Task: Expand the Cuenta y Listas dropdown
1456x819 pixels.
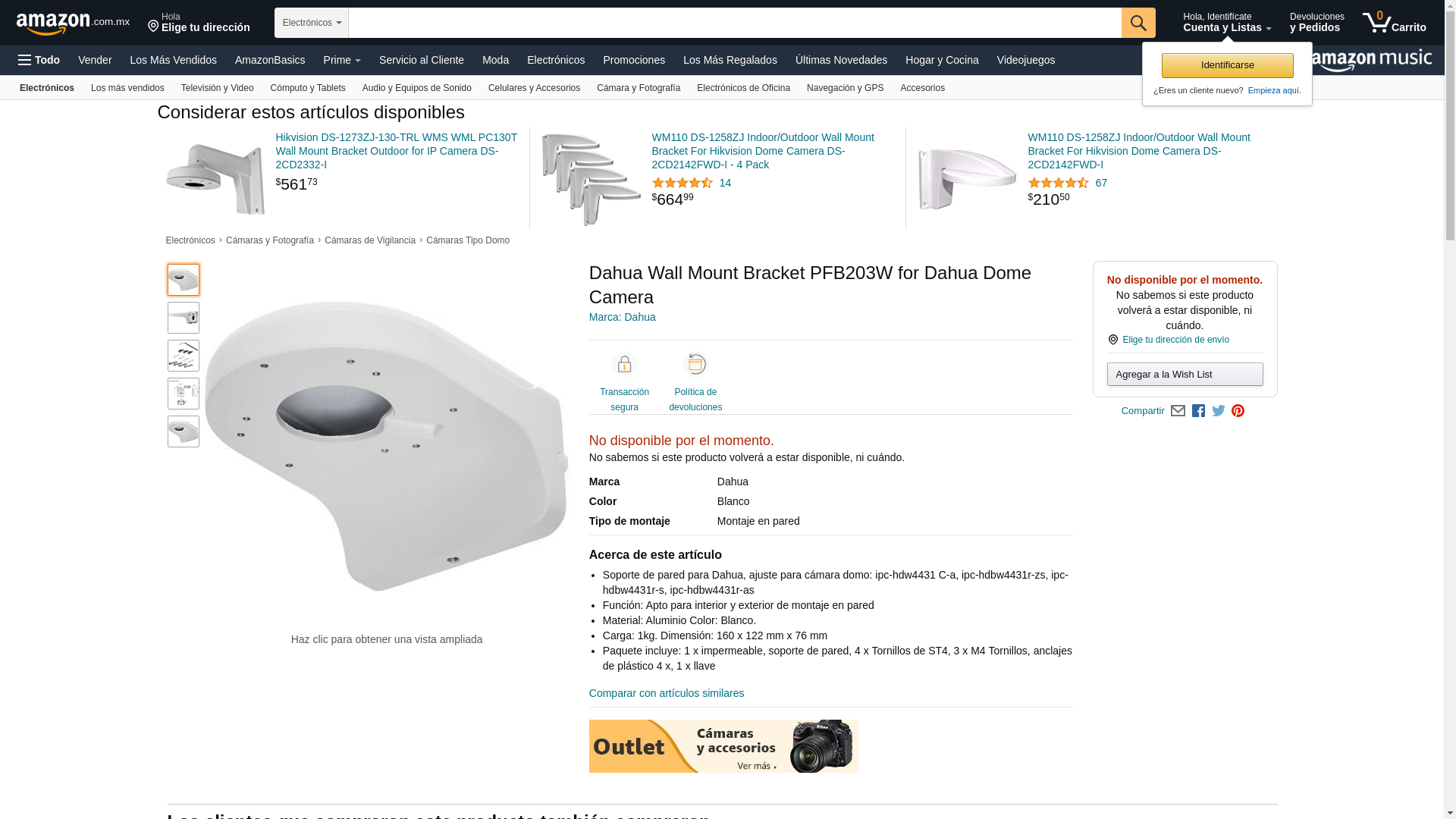Action: pos(1227,23)
